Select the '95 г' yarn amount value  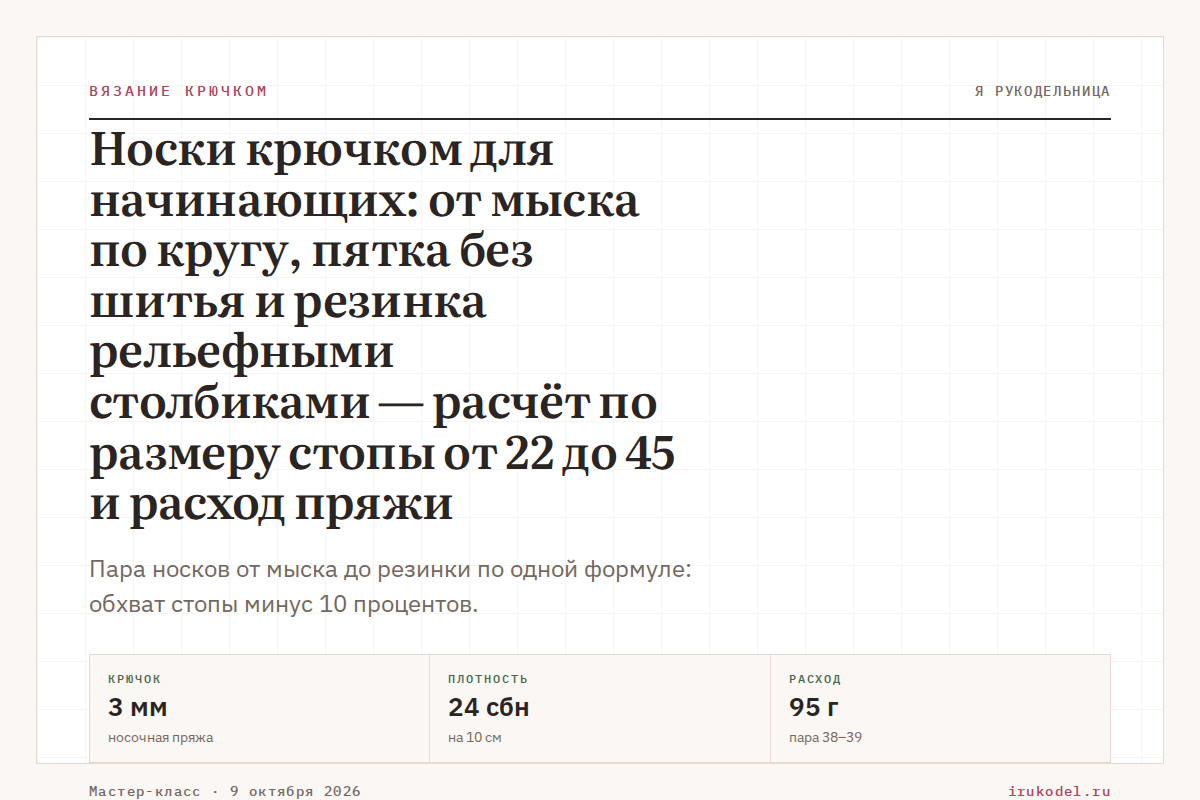click(814, 708)
